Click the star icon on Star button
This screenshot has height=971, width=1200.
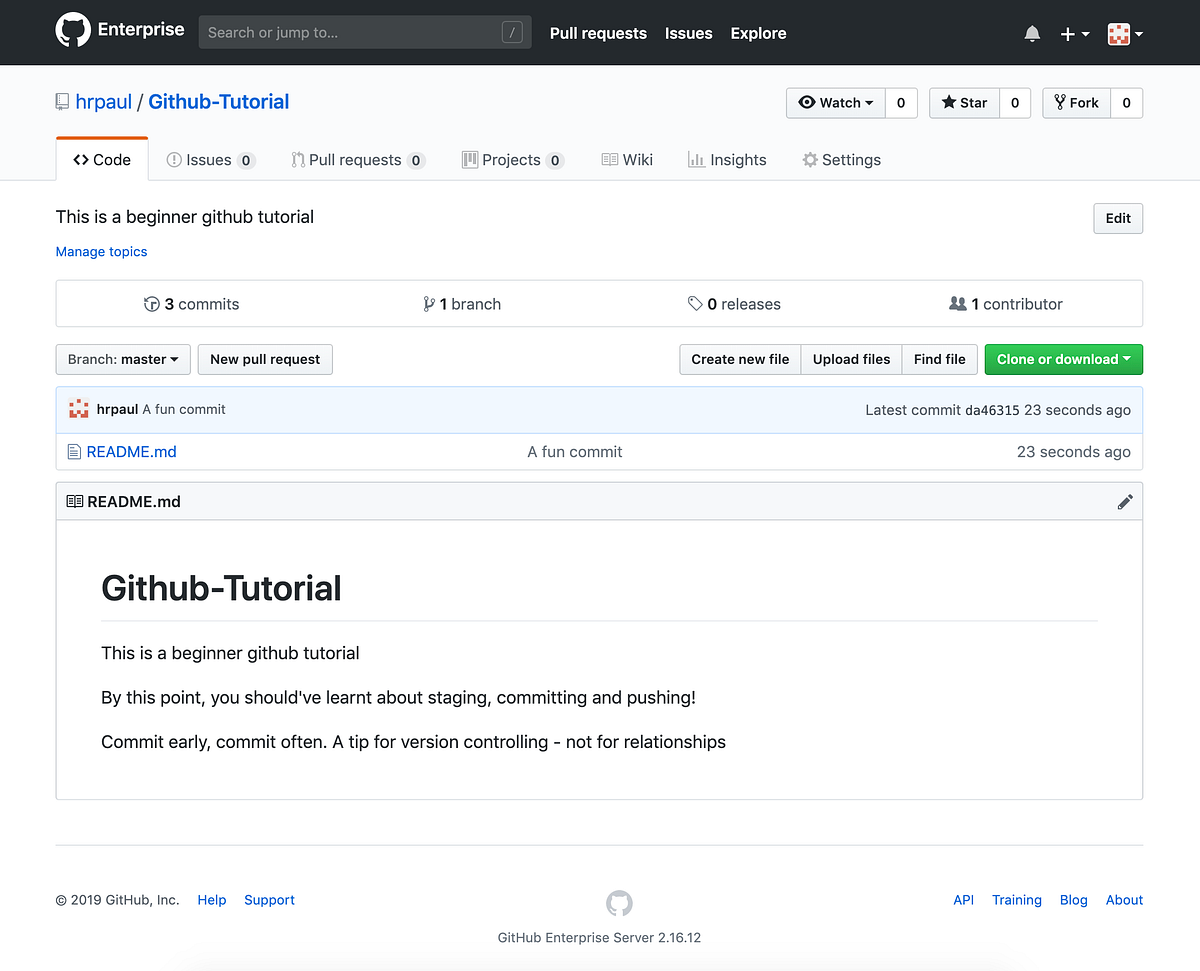[947, 102]
